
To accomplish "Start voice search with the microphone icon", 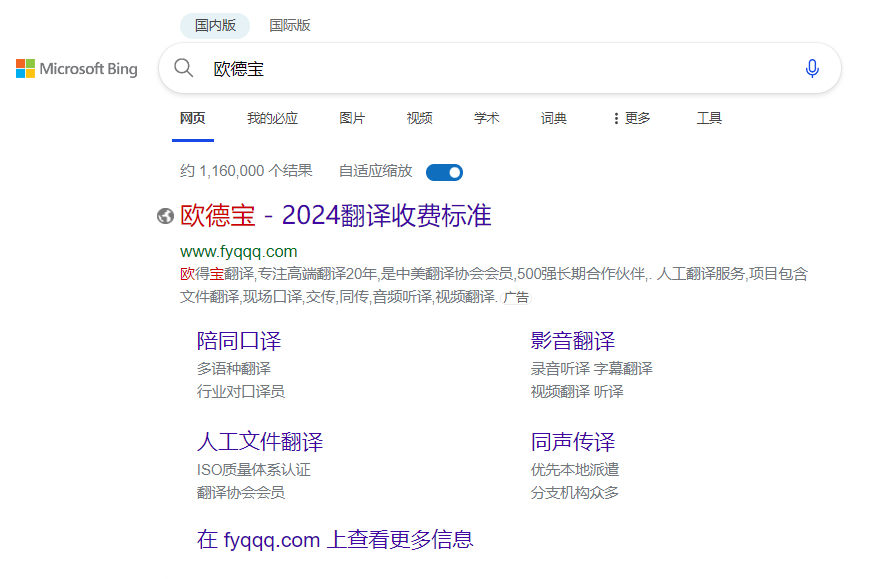I will (812, 69).
